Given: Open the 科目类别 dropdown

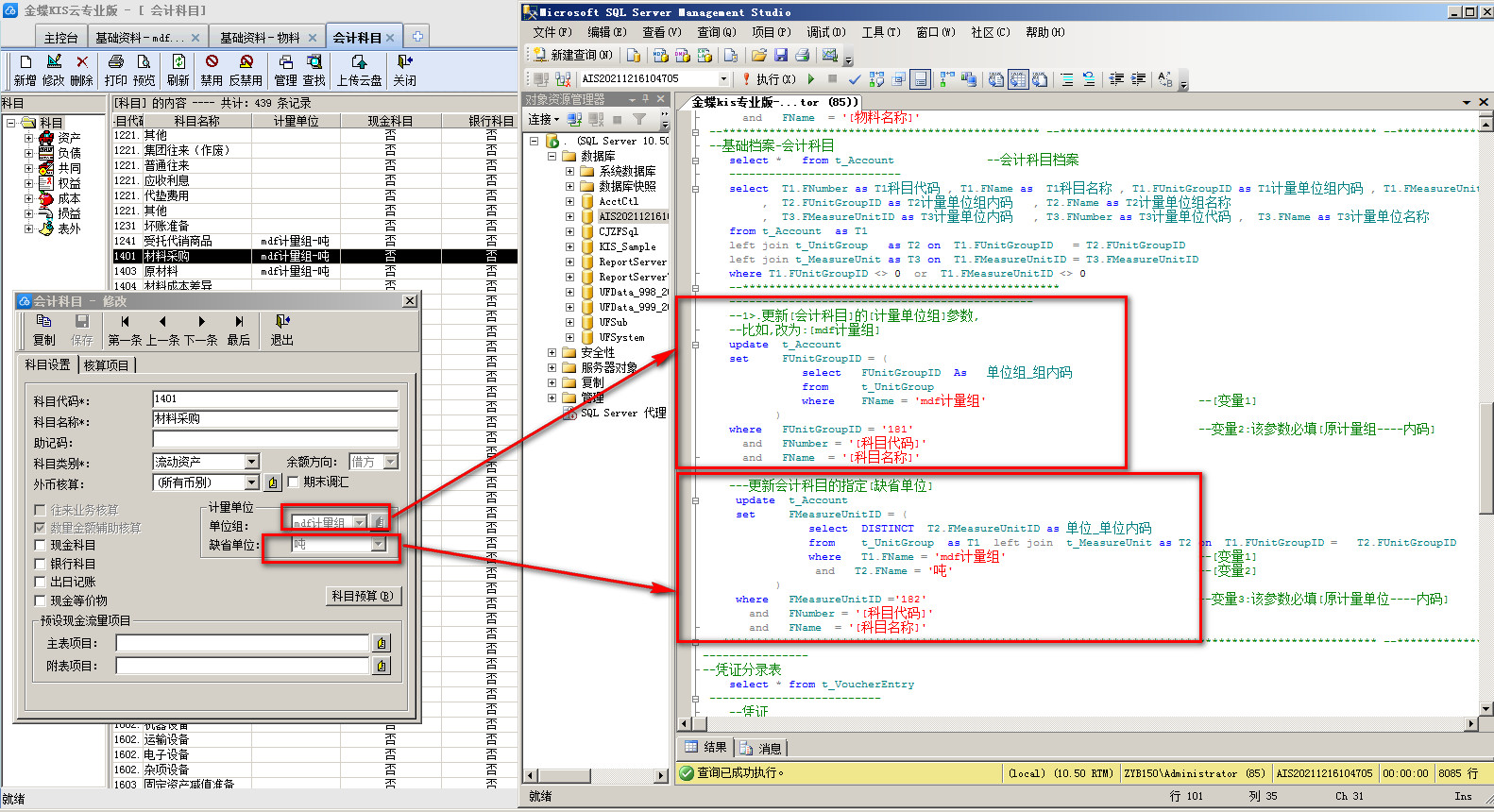Looking at the screenshot, I should click(x=251, y=462).
